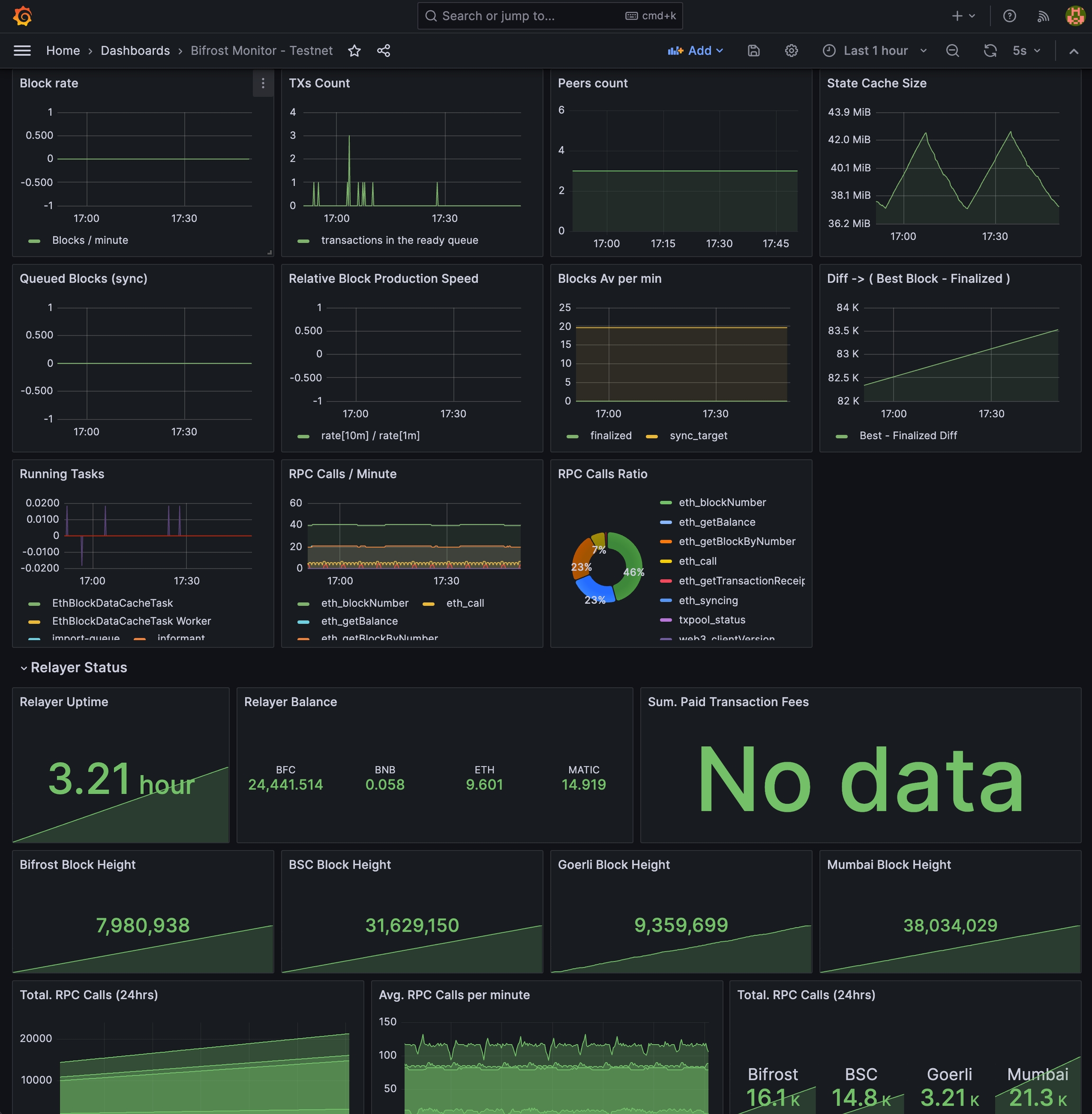
Task: Expand the 5s refresh interval dropdown
Action: click(x=1026, y=50)
